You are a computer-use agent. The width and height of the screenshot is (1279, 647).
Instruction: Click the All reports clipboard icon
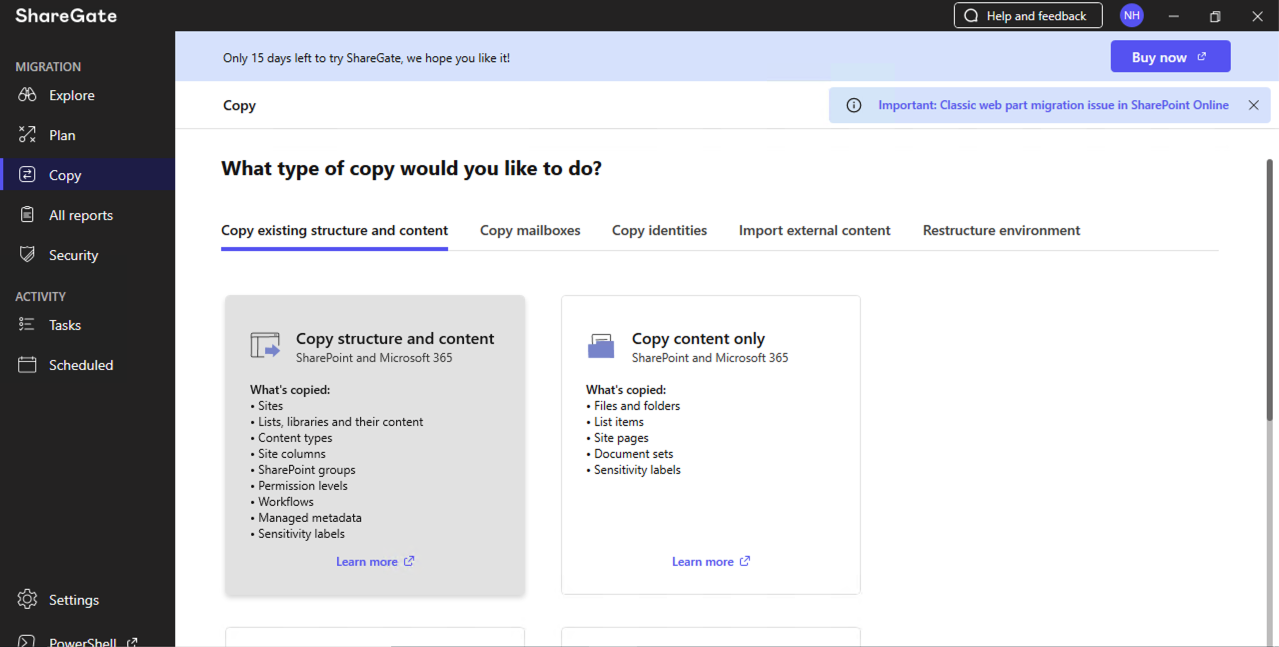click(28, 215)
